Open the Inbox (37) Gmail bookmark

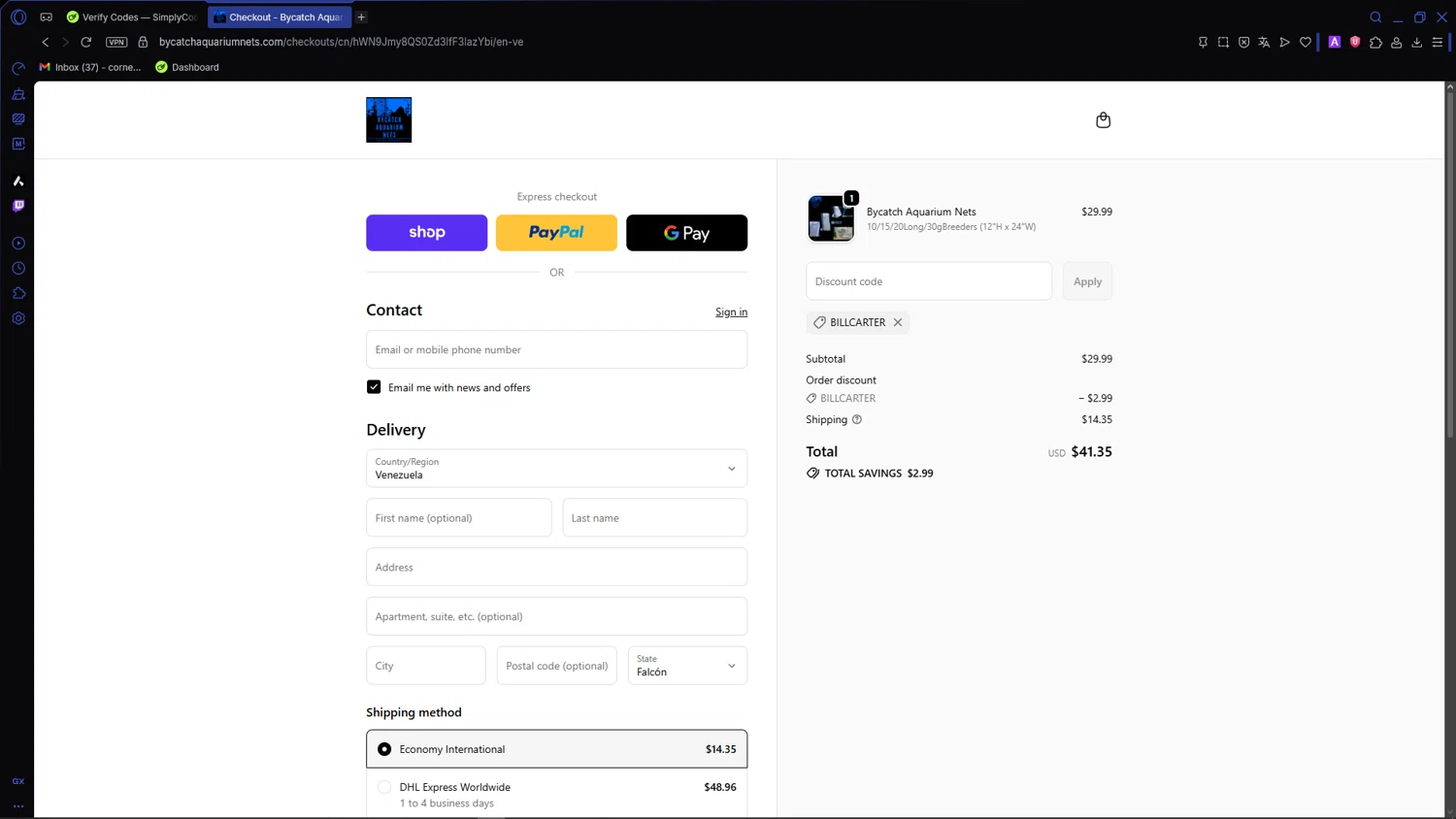pos(89,67)
